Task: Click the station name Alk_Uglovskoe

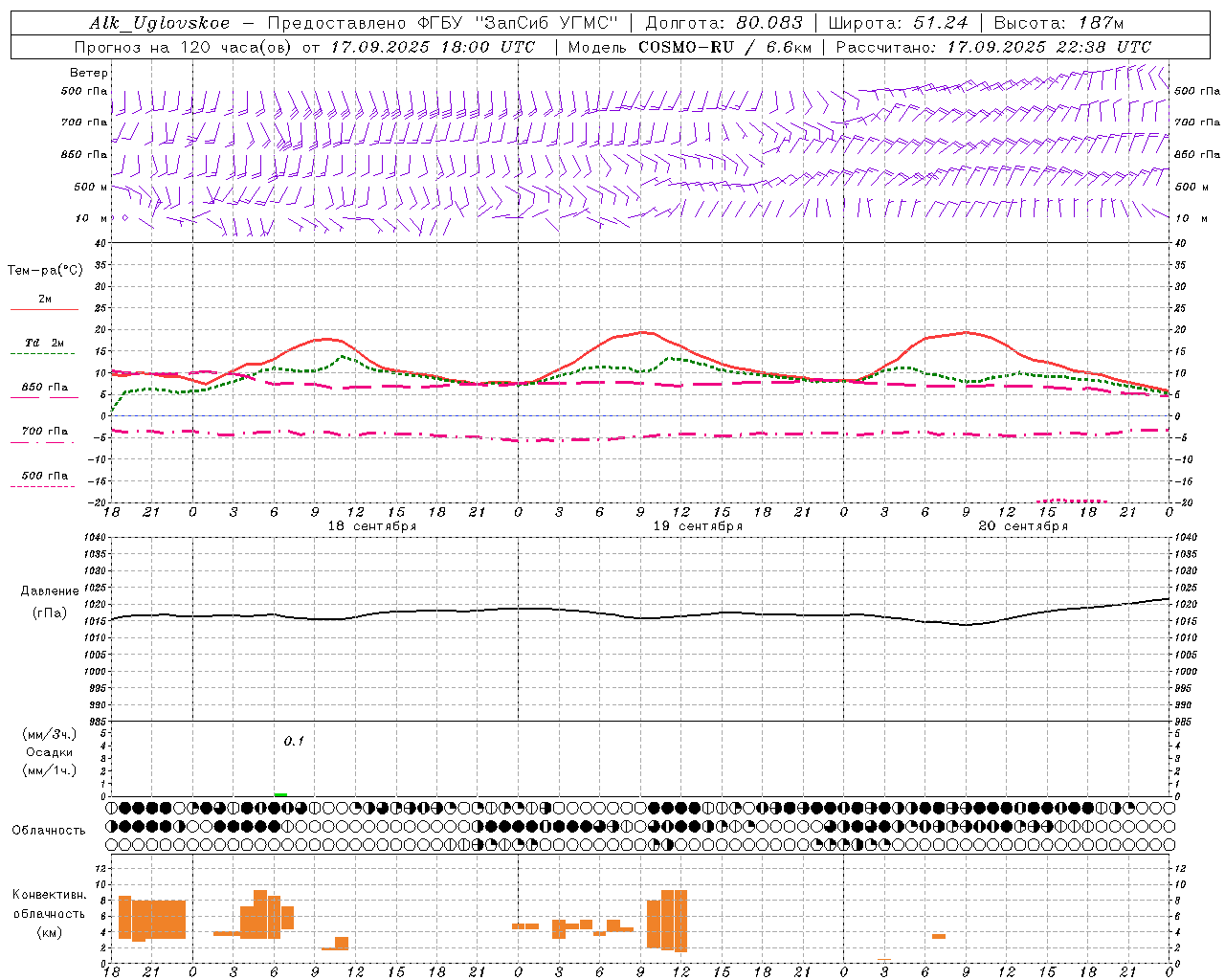Action: click(160, 23)
